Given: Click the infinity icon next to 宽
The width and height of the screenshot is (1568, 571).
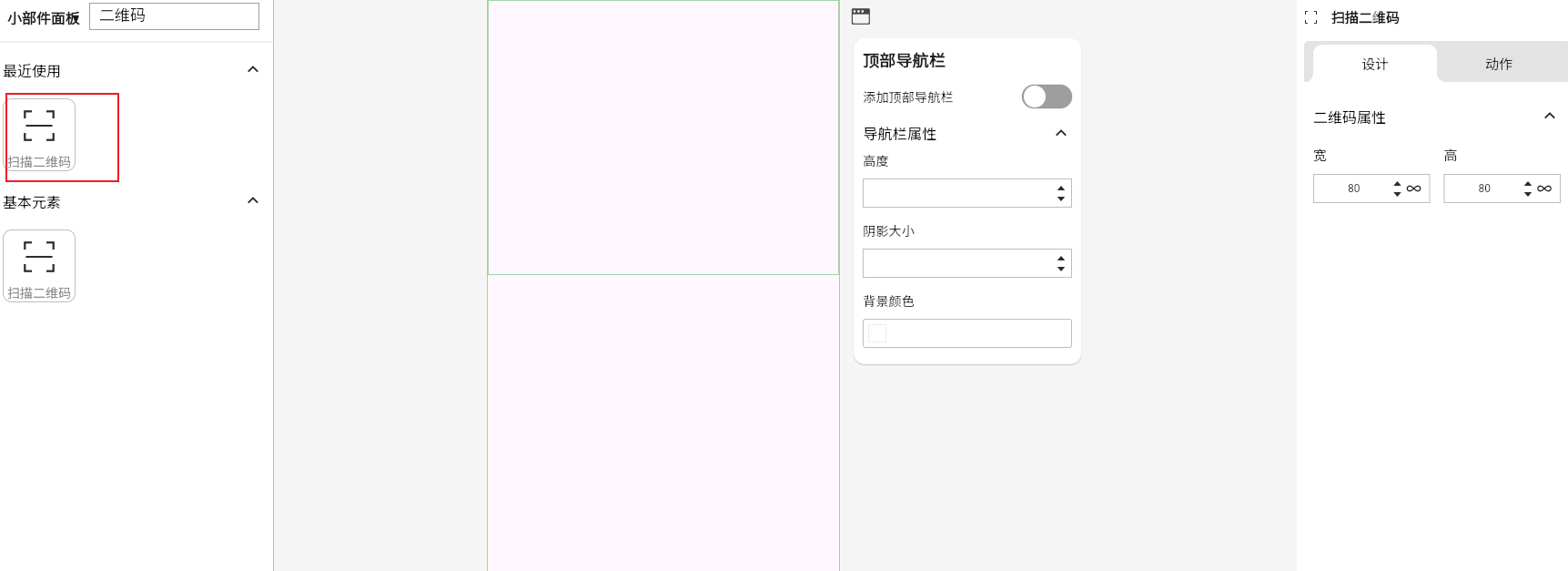Looking at the screenshot, I should (x=1413, y=189).
